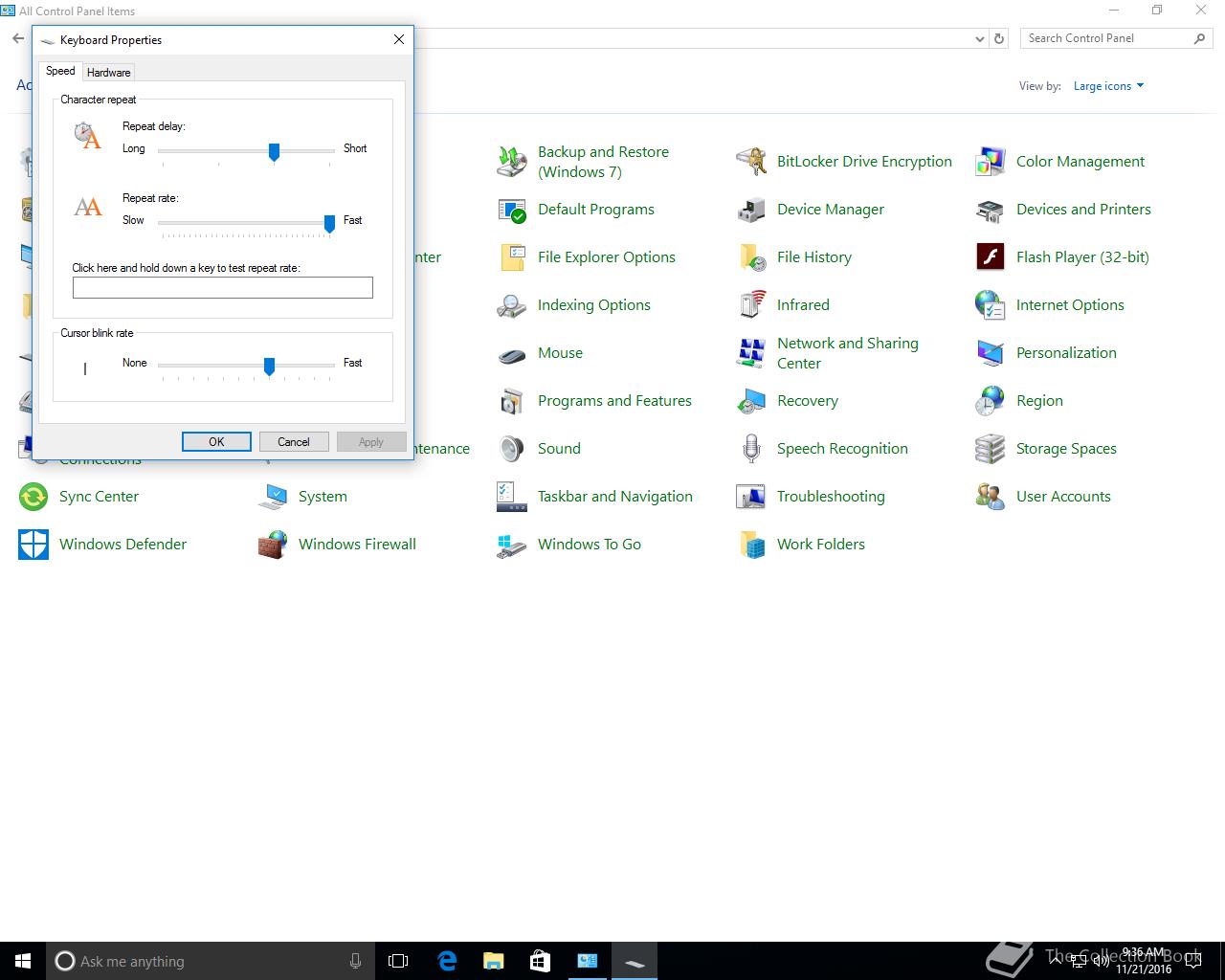Click the Flash Player icon
The height and width of the screenshot is (980, 1225).
(990, 257)
